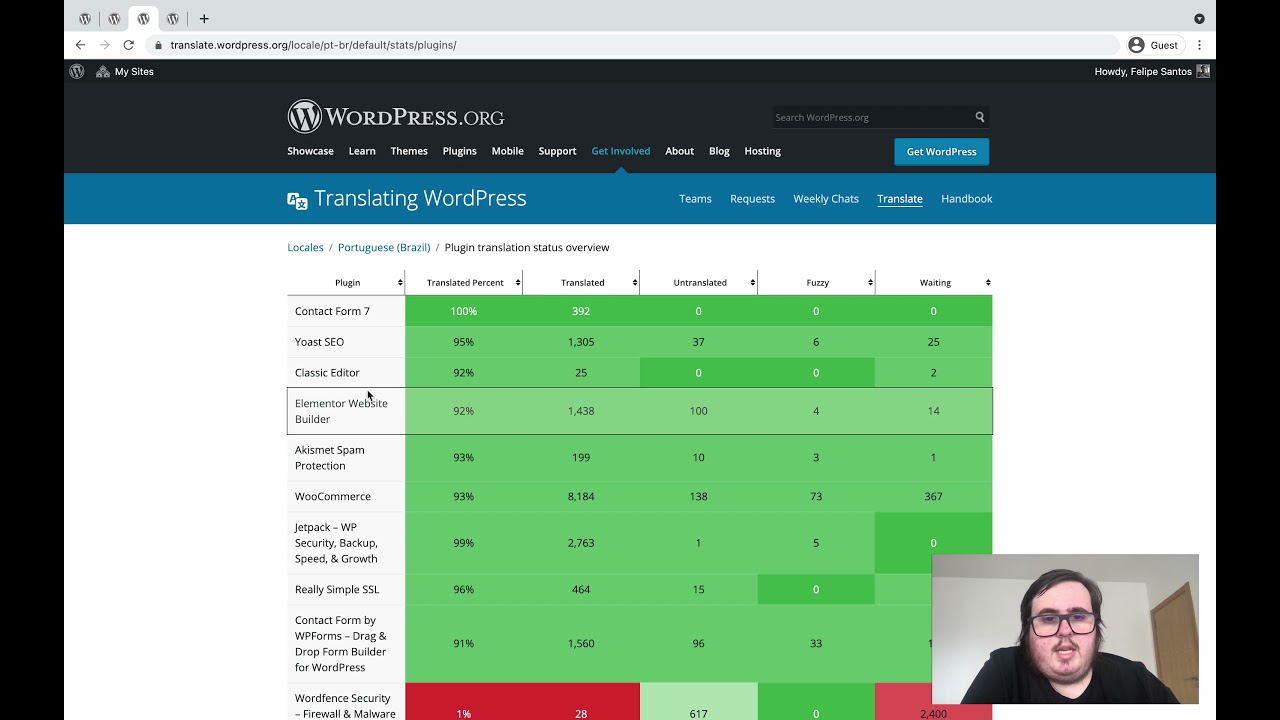The height and width of the screenshot is (720, 1280).
Task: Open the Requests link
Action: click(x=752, y=199)
